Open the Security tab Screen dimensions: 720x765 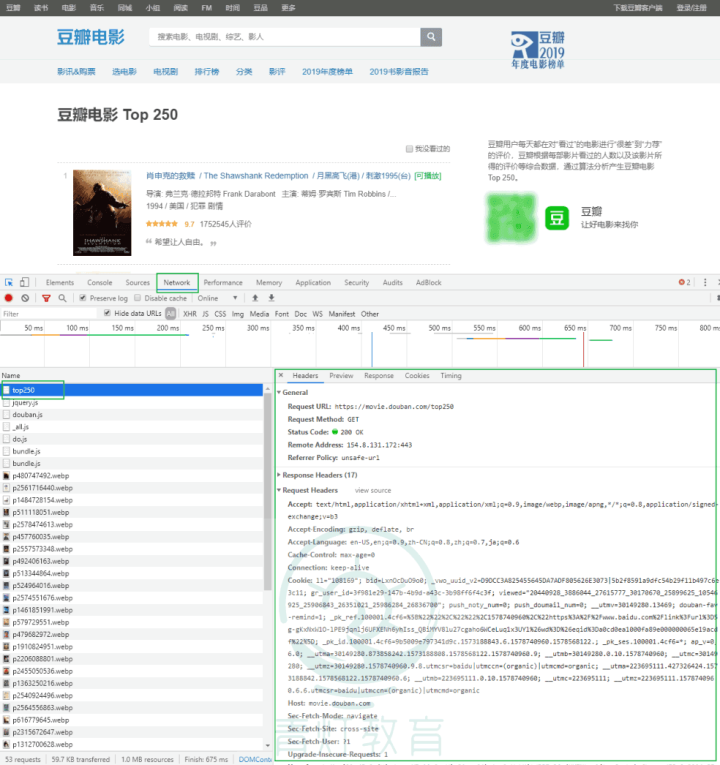pyautogui.click(x=357, y=282)
